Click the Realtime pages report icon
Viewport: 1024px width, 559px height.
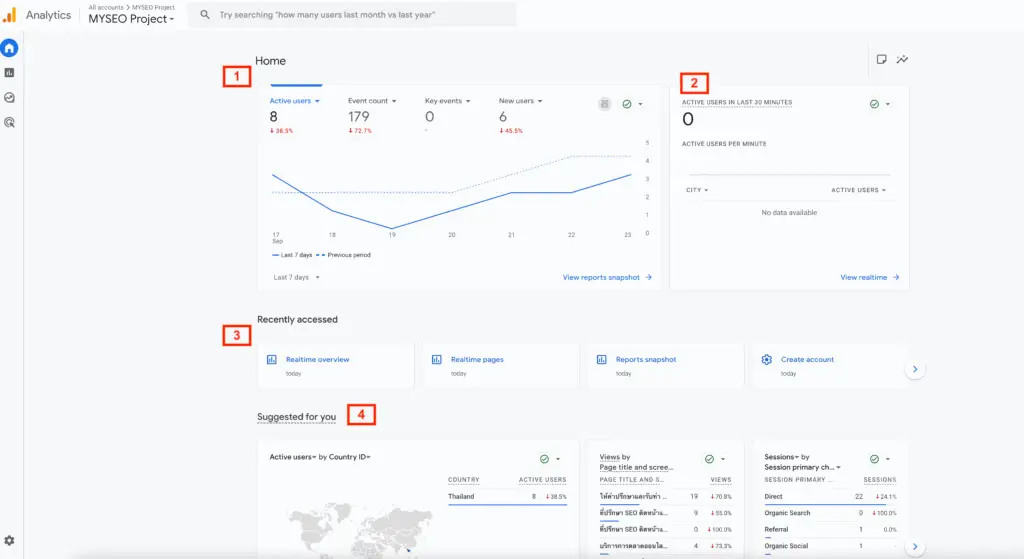[437, 359]
